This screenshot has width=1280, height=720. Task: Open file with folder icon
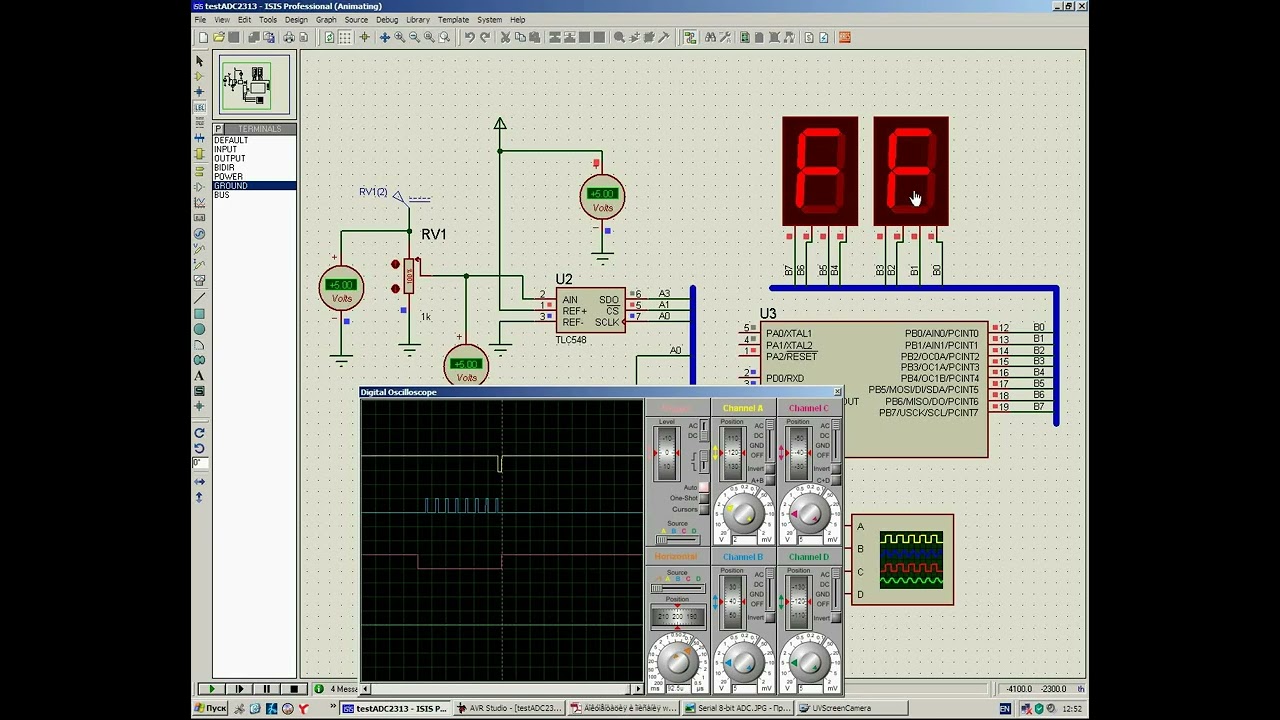click(x=219, y=37)
